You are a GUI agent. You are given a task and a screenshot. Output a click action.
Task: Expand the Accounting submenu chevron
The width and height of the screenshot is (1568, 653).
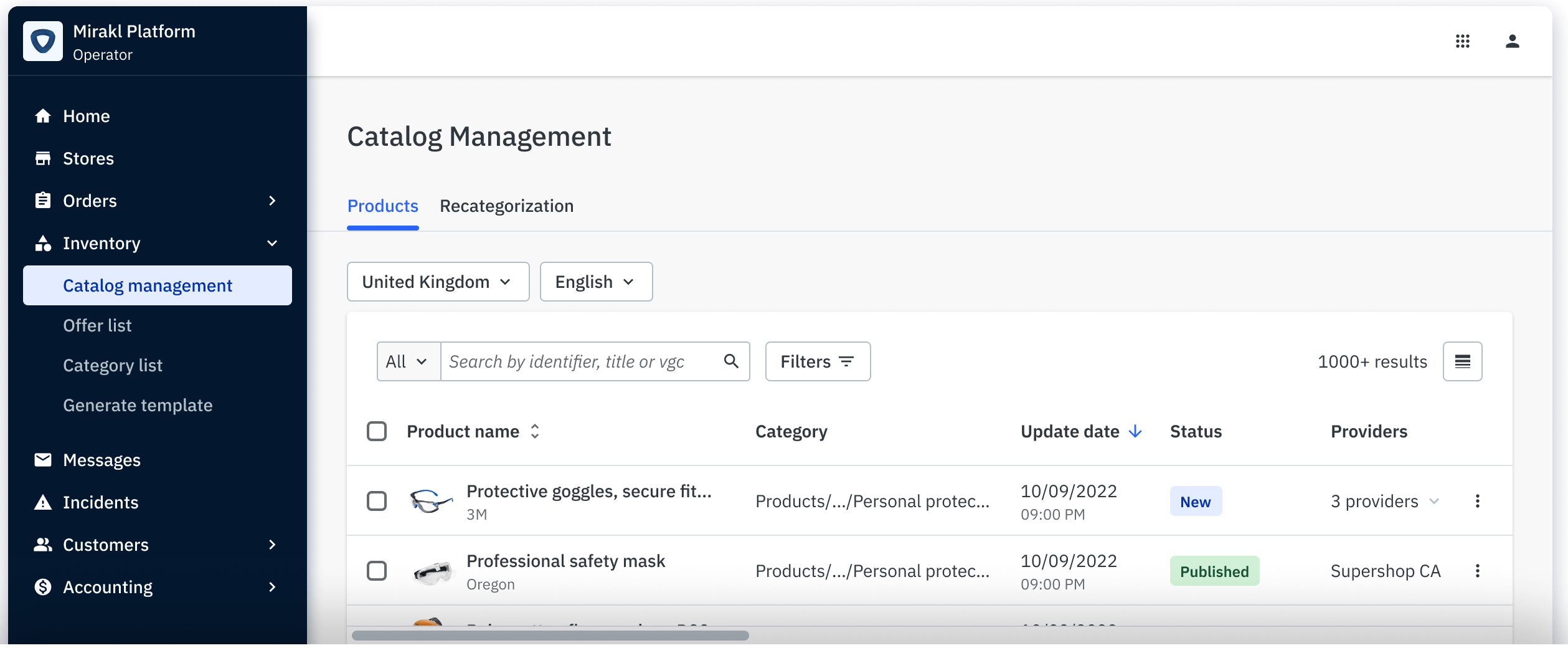point(272,587)
